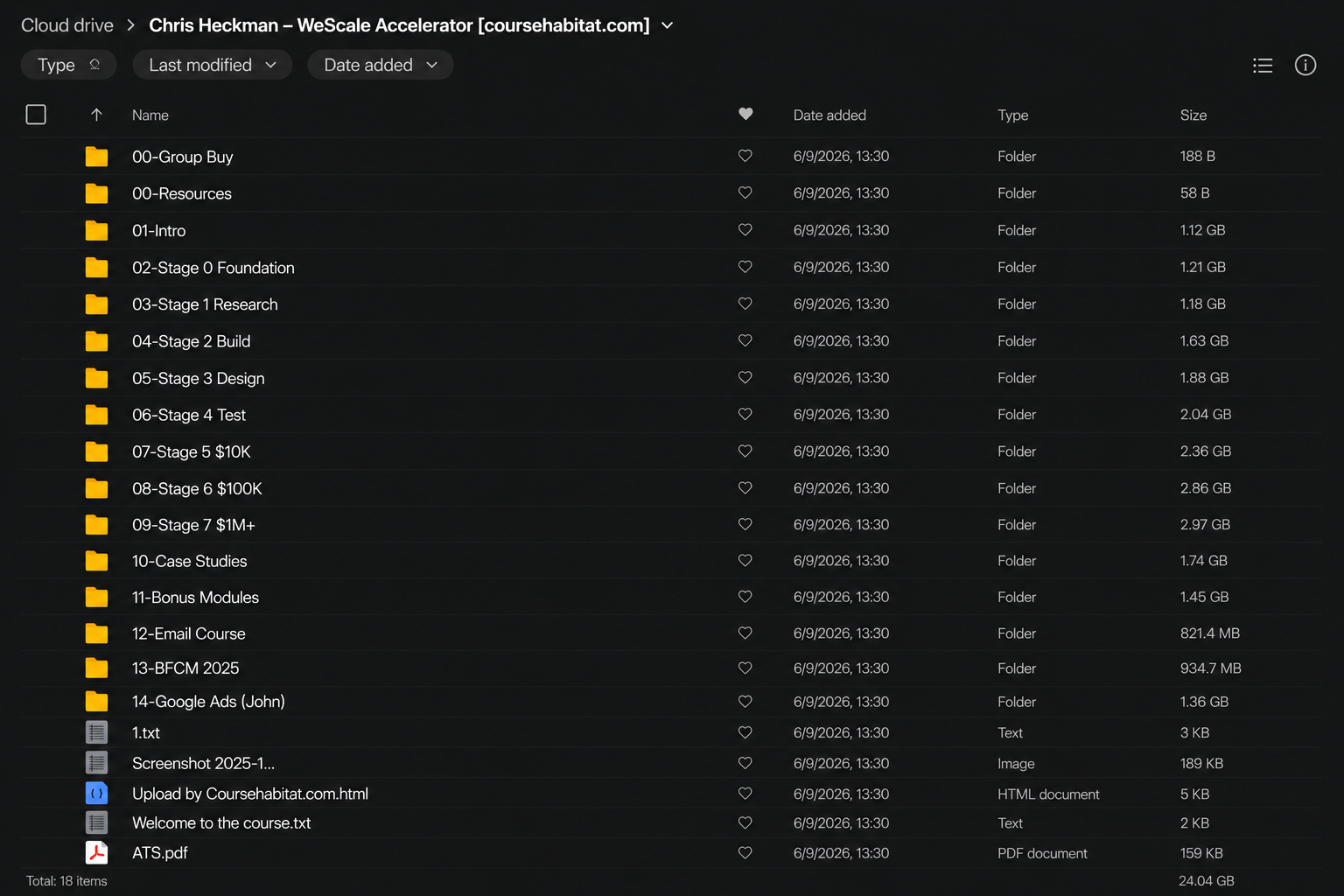Click the ATS.pdf red PDF icon
This screenshot has width=1344, height=896.
pos(96,853)
